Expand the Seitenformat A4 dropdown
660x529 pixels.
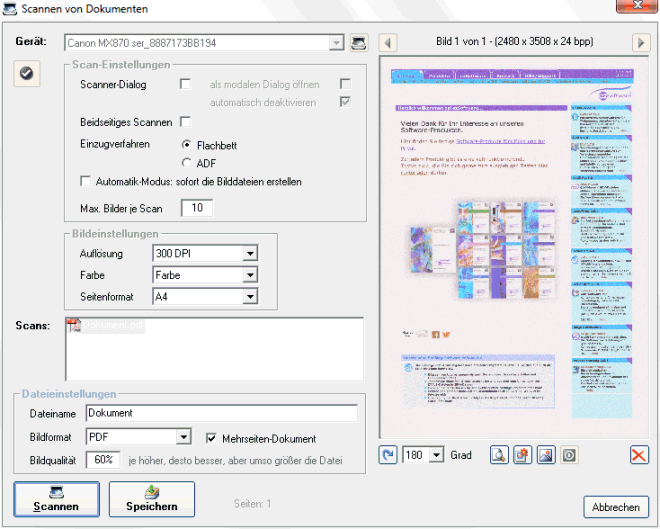[x=249, y=297]
